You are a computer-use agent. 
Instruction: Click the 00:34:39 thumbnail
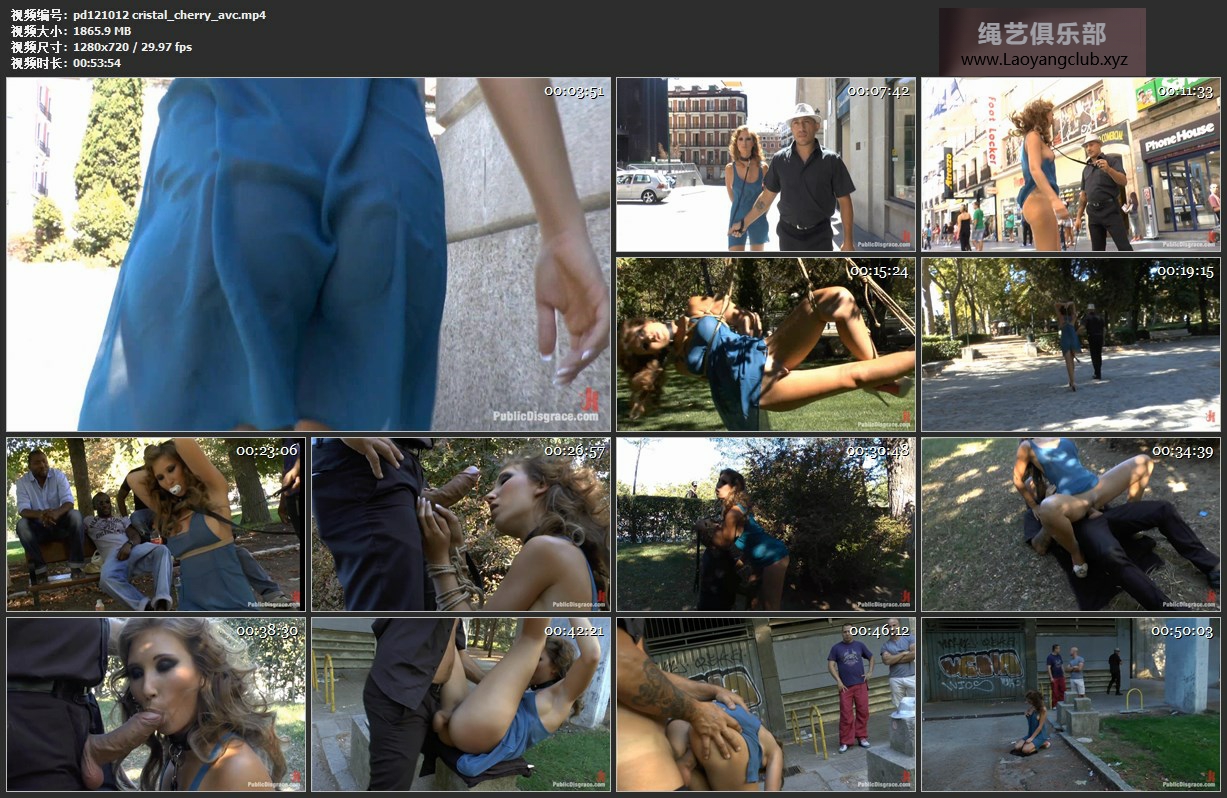point(1070,524)
